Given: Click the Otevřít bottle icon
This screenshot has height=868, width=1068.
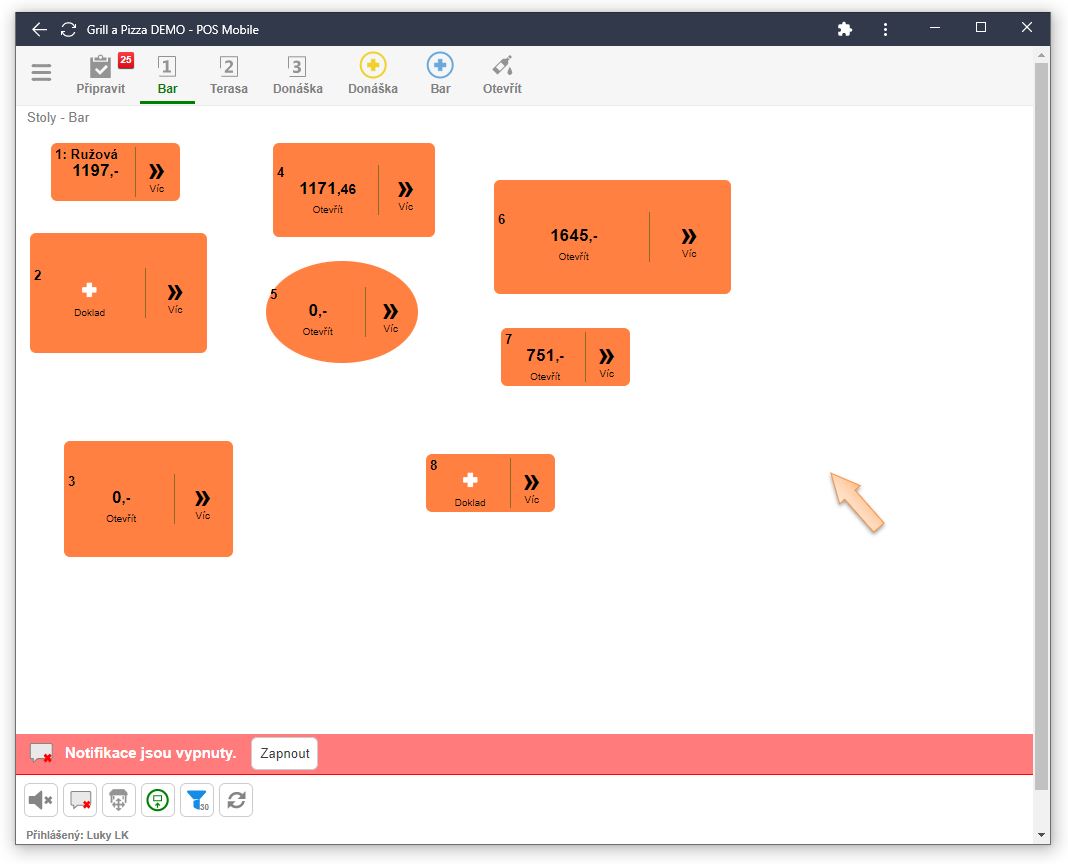Looking at the screenshot, I should (x=502, y=75).
